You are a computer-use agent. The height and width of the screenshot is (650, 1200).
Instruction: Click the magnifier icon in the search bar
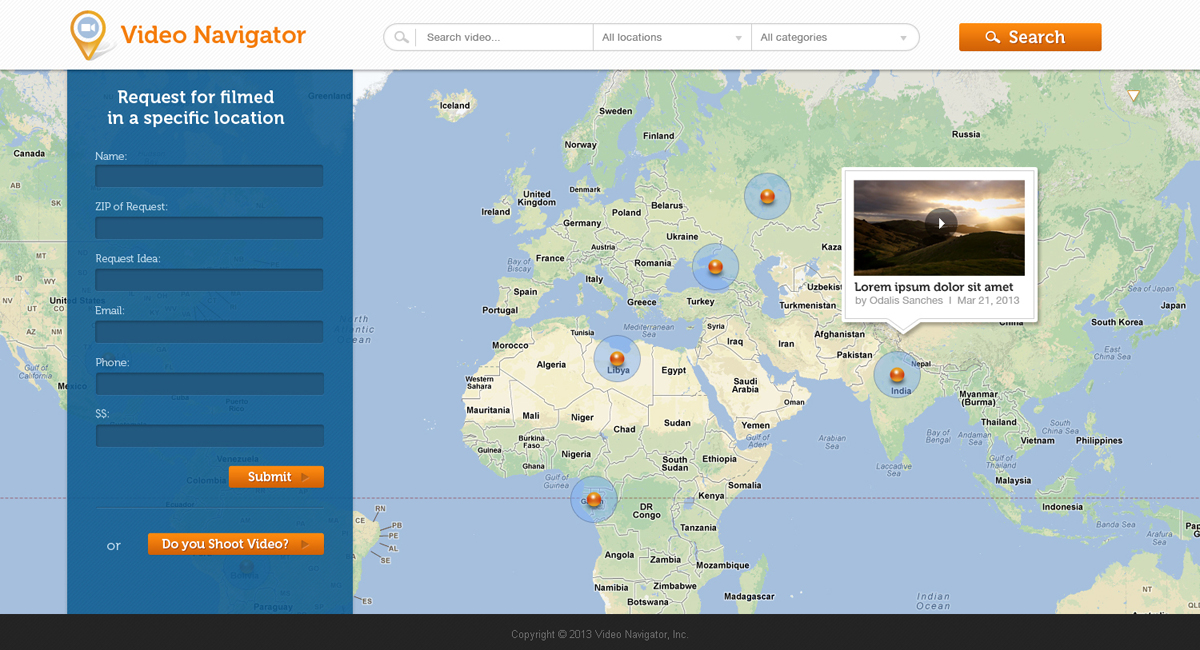tap(401, 38)
